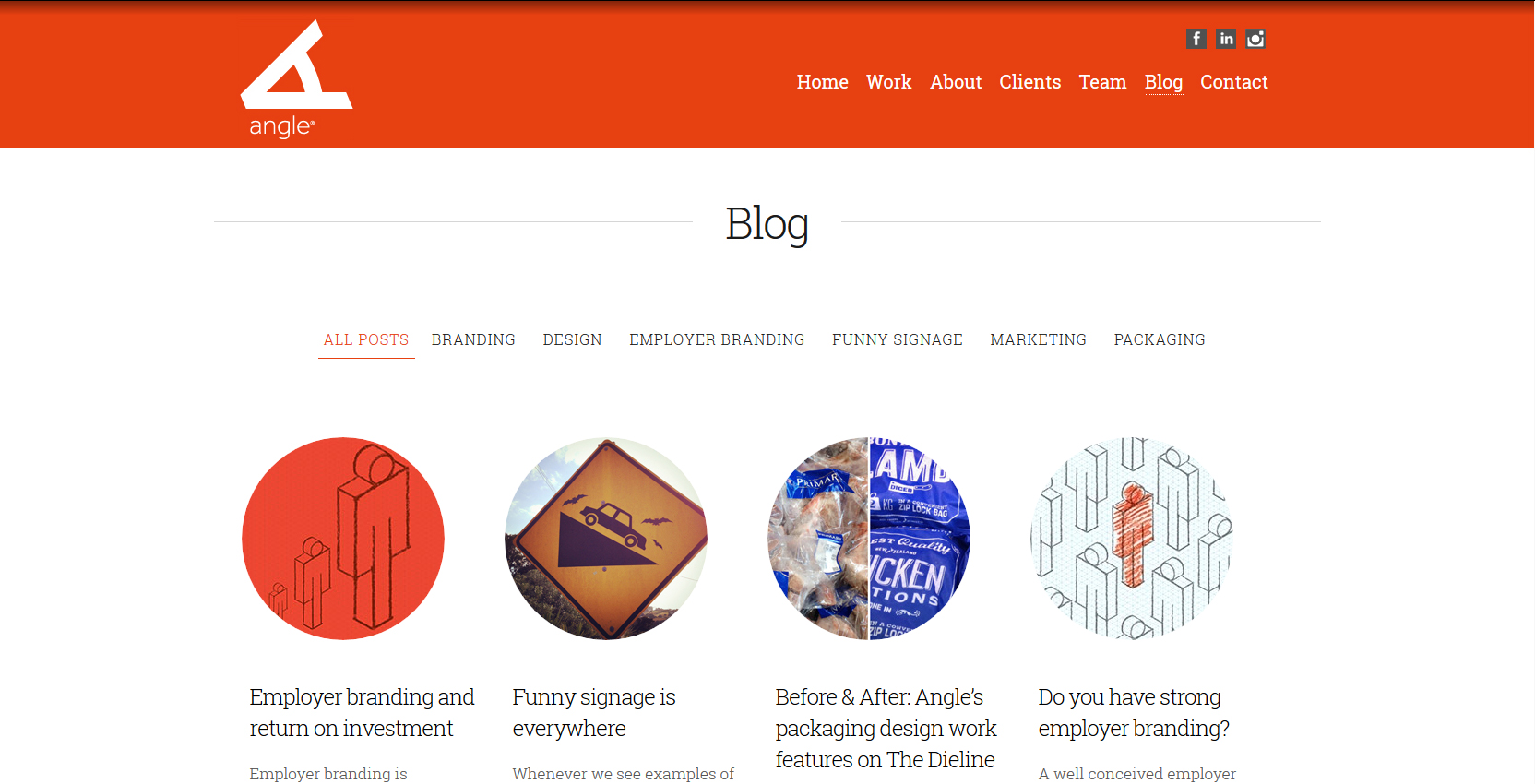Open the road sign post thumbnail
The width and height of the screenshot is (1535, 784).
[606, 539]
